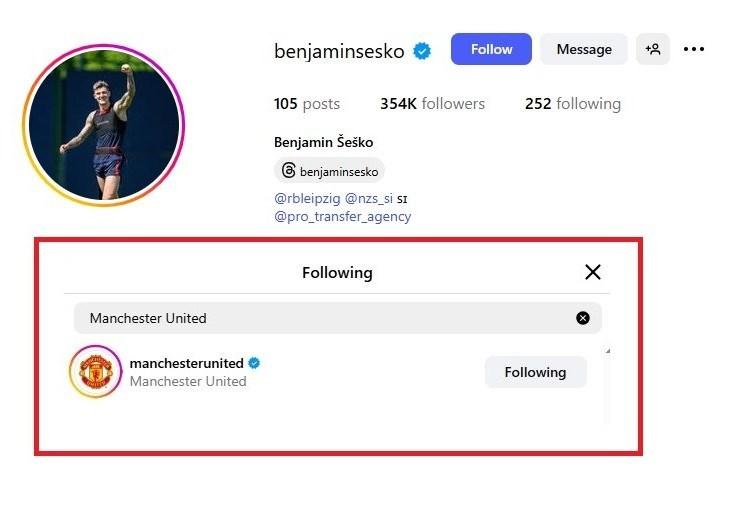Open the @rbleipzig profile link
Image resolution: width=730 pixels, height=509 pixels.
tap(307, 199)
